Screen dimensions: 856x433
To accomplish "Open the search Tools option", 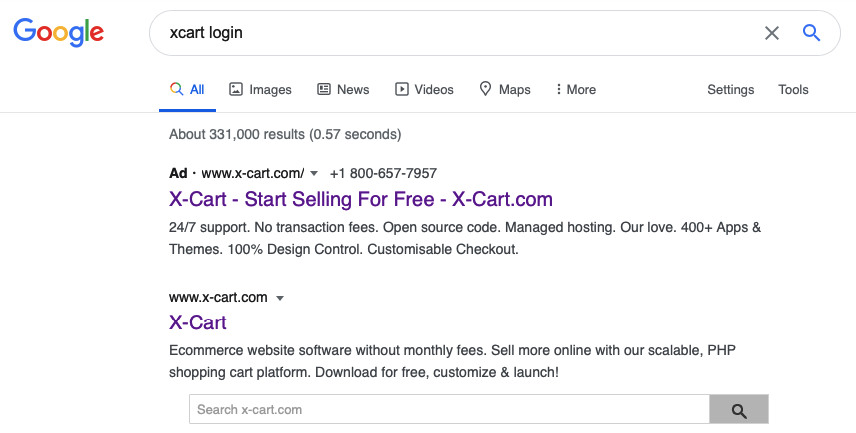I will click(793, 90).
